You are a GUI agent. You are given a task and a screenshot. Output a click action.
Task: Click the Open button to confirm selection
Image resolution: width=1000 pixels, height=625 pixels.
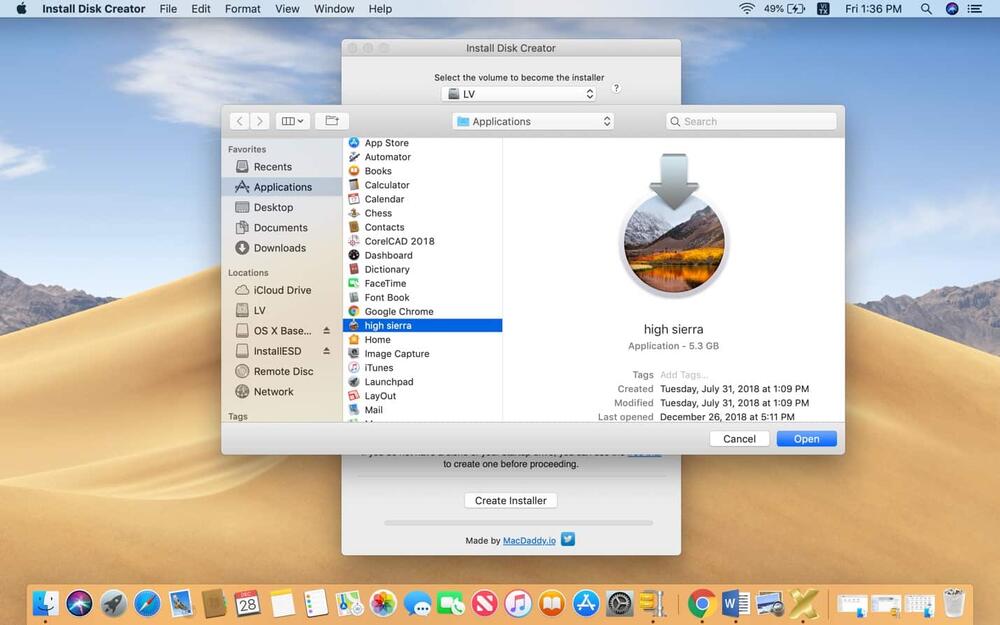click(806, 438)
